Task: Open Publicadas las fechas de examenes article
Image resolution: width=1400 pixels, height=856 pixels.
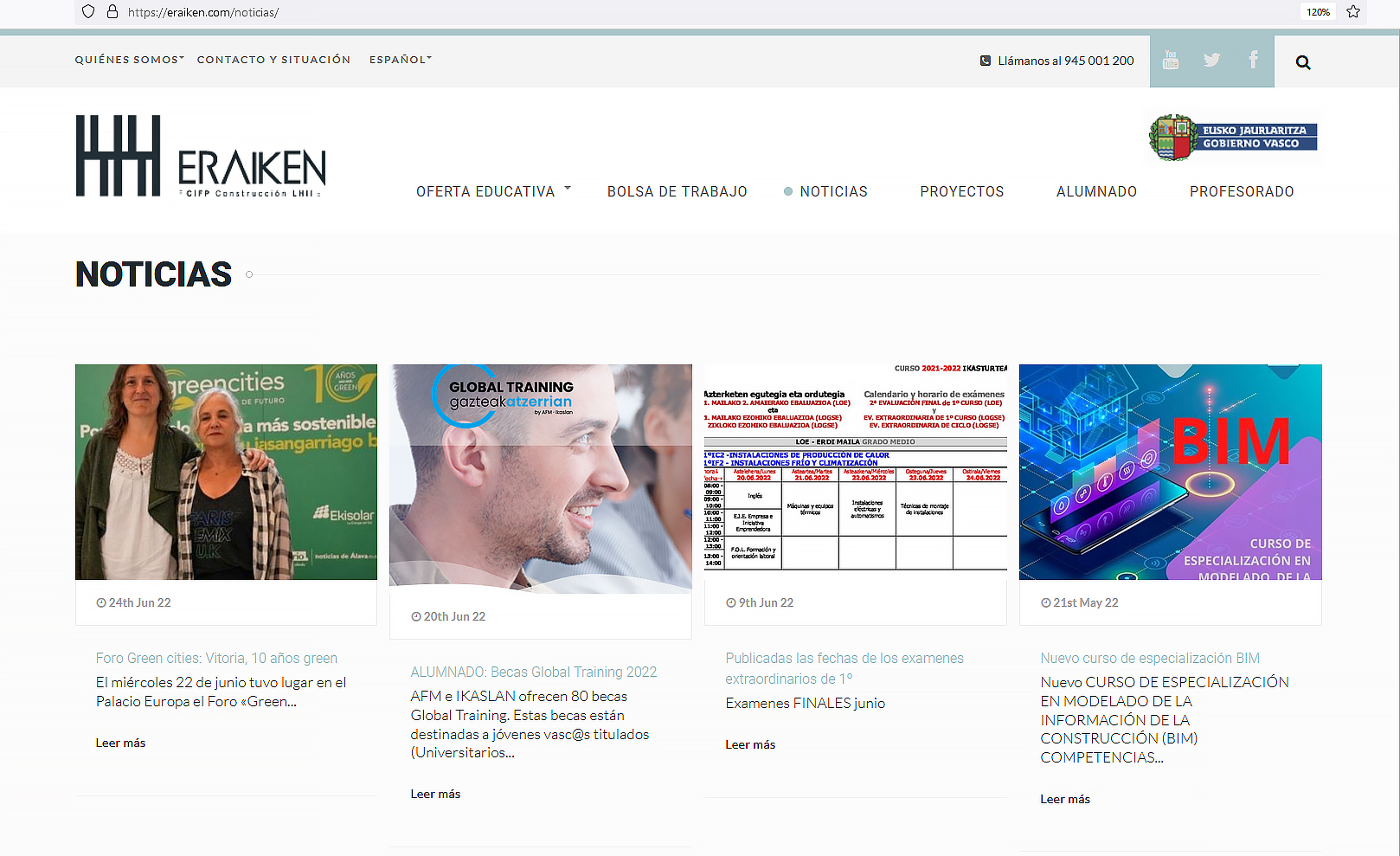Action: (x=844, y=668)
